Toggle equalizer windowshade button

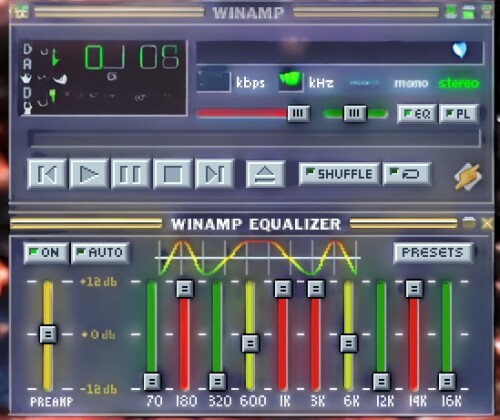(469, 223)
